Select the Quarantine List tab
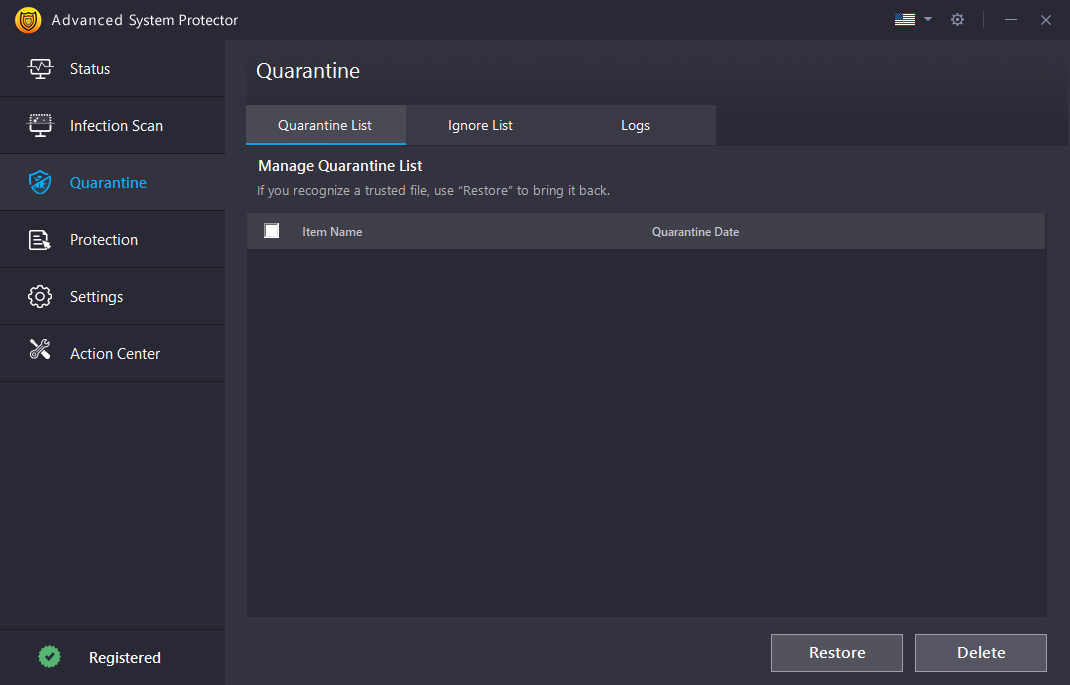 point(325,126)
